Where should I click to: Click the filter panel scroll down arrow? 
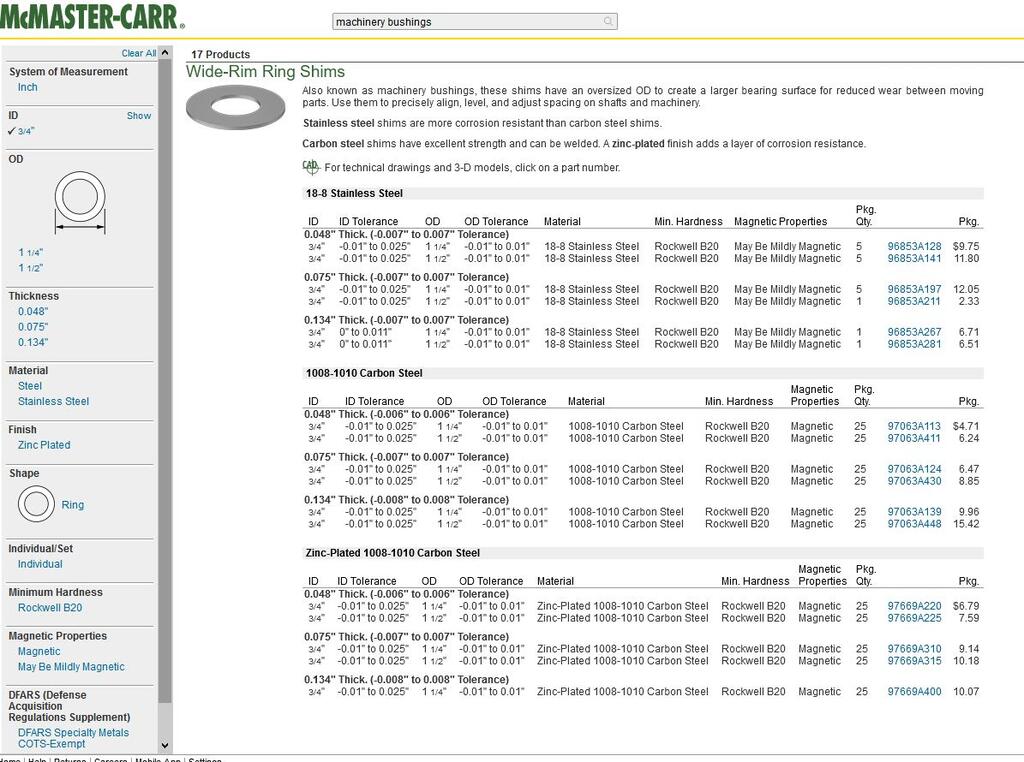[x=165, y=745]
